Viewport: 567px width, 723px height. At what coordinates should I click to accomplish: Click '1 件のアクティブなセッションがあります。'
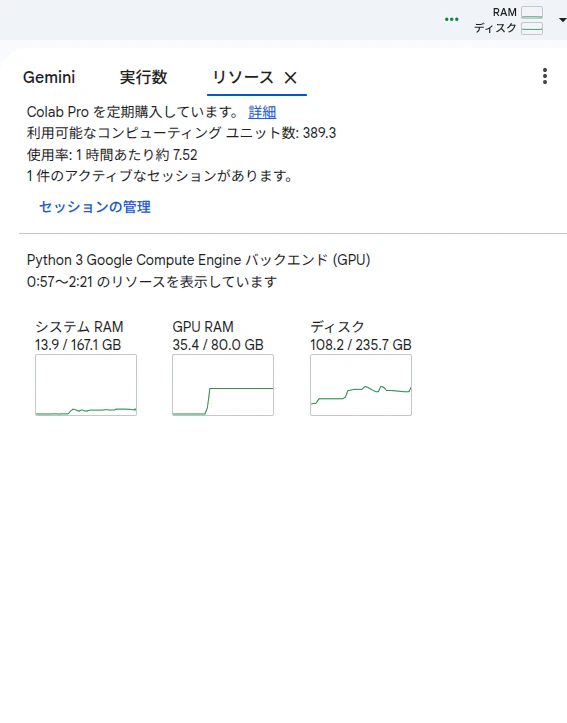pos(160,176)
